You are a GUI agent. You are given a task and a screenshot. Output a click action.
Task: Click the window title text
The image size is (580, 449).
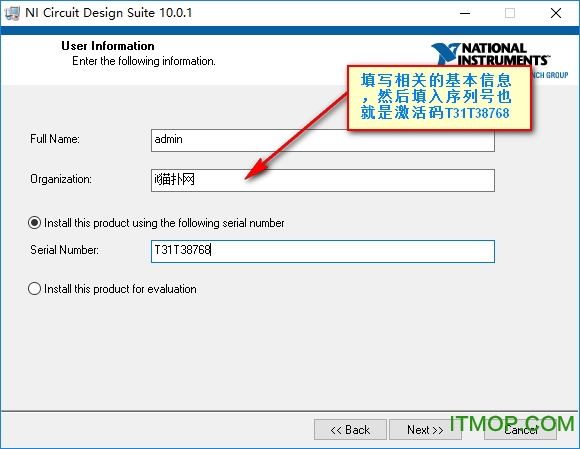click(109, 13)
